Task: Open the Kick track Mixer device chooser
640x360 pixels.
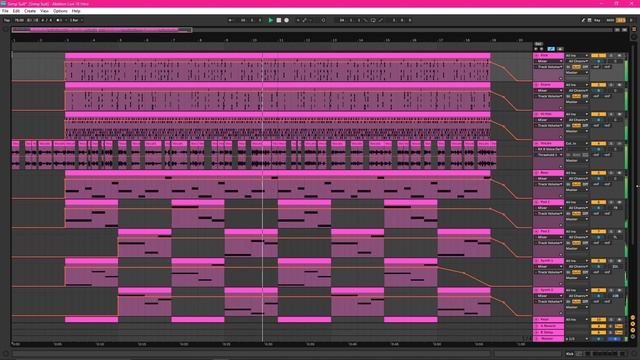Action: 549,61
